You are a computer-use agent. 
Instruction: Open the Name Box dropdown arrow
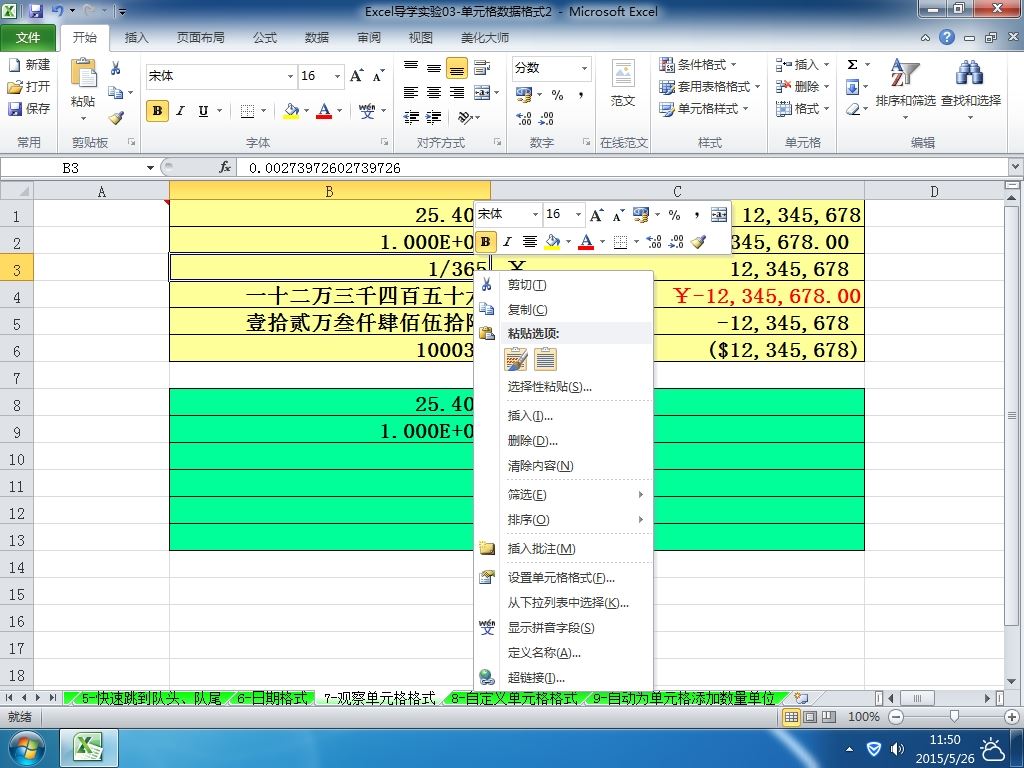tap(150, 168)
